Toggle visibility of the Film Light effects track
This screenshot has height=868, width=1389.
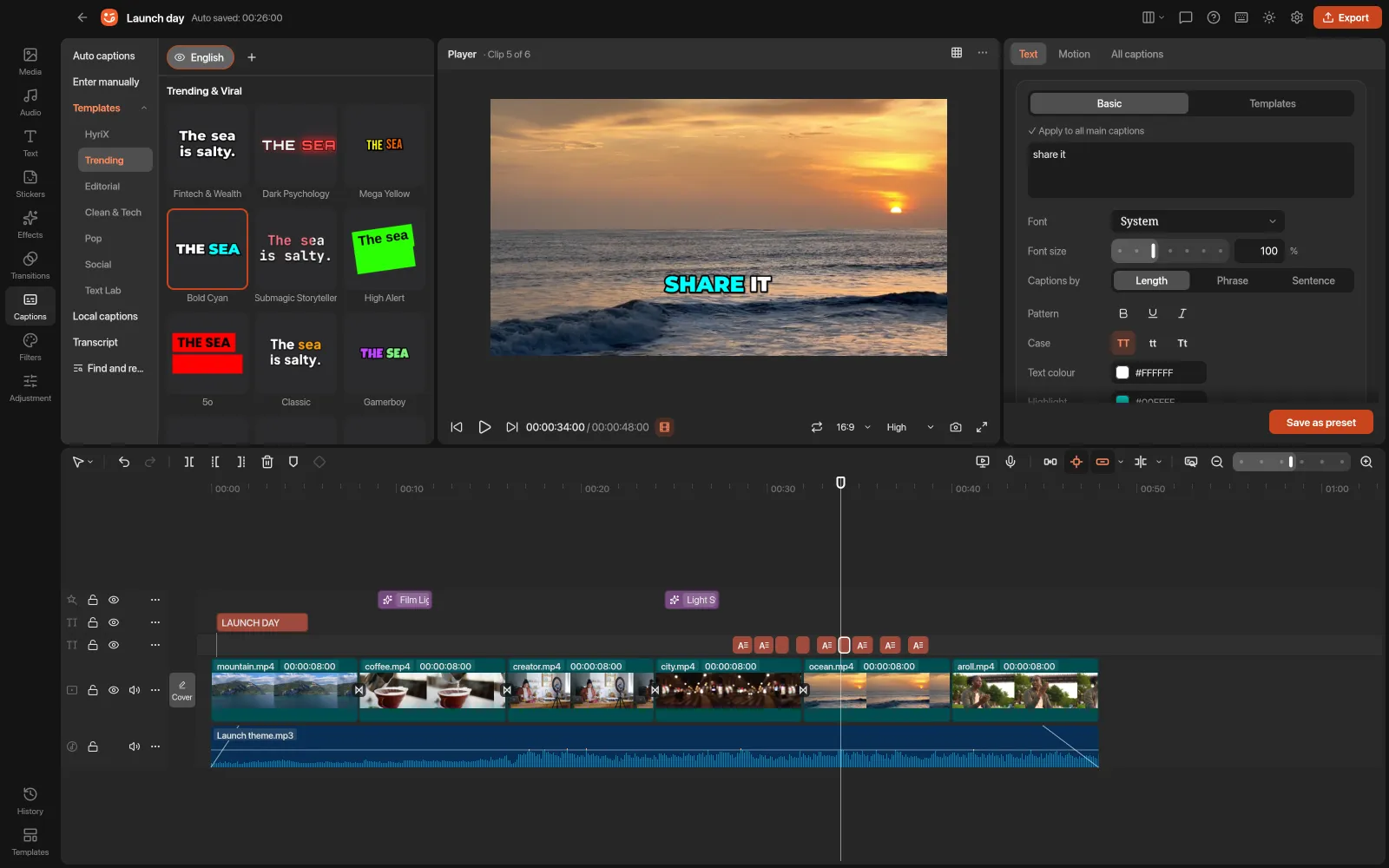(114, 600)
